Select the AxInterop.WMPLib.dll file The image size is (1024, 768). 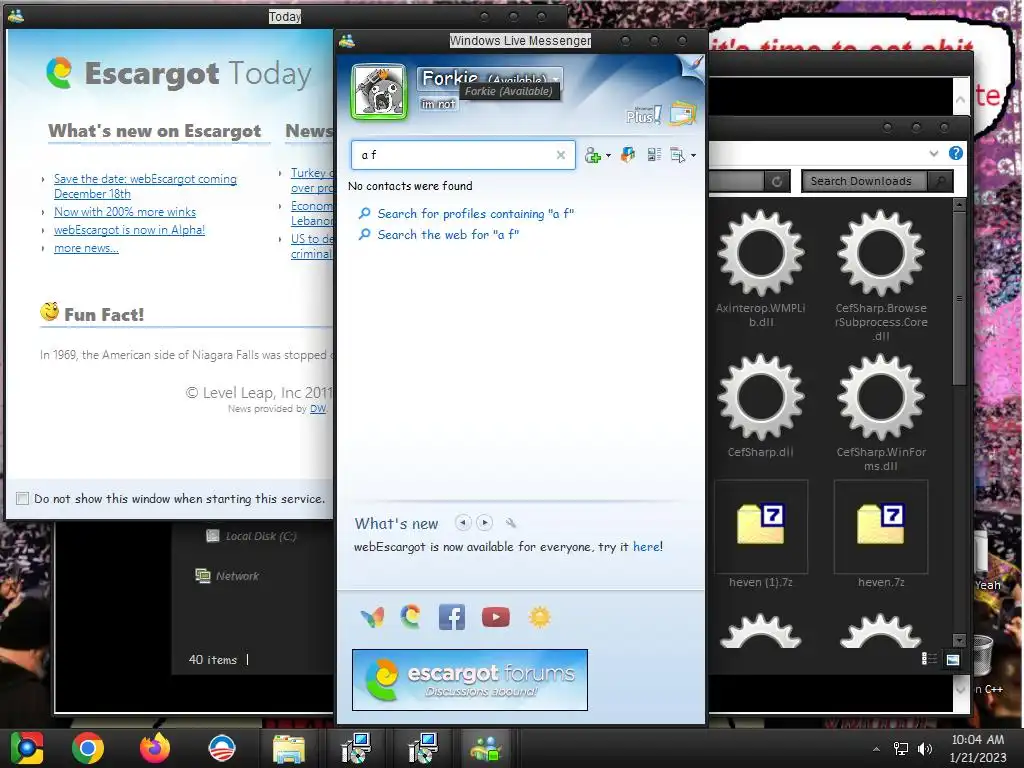tap(761, 268)
